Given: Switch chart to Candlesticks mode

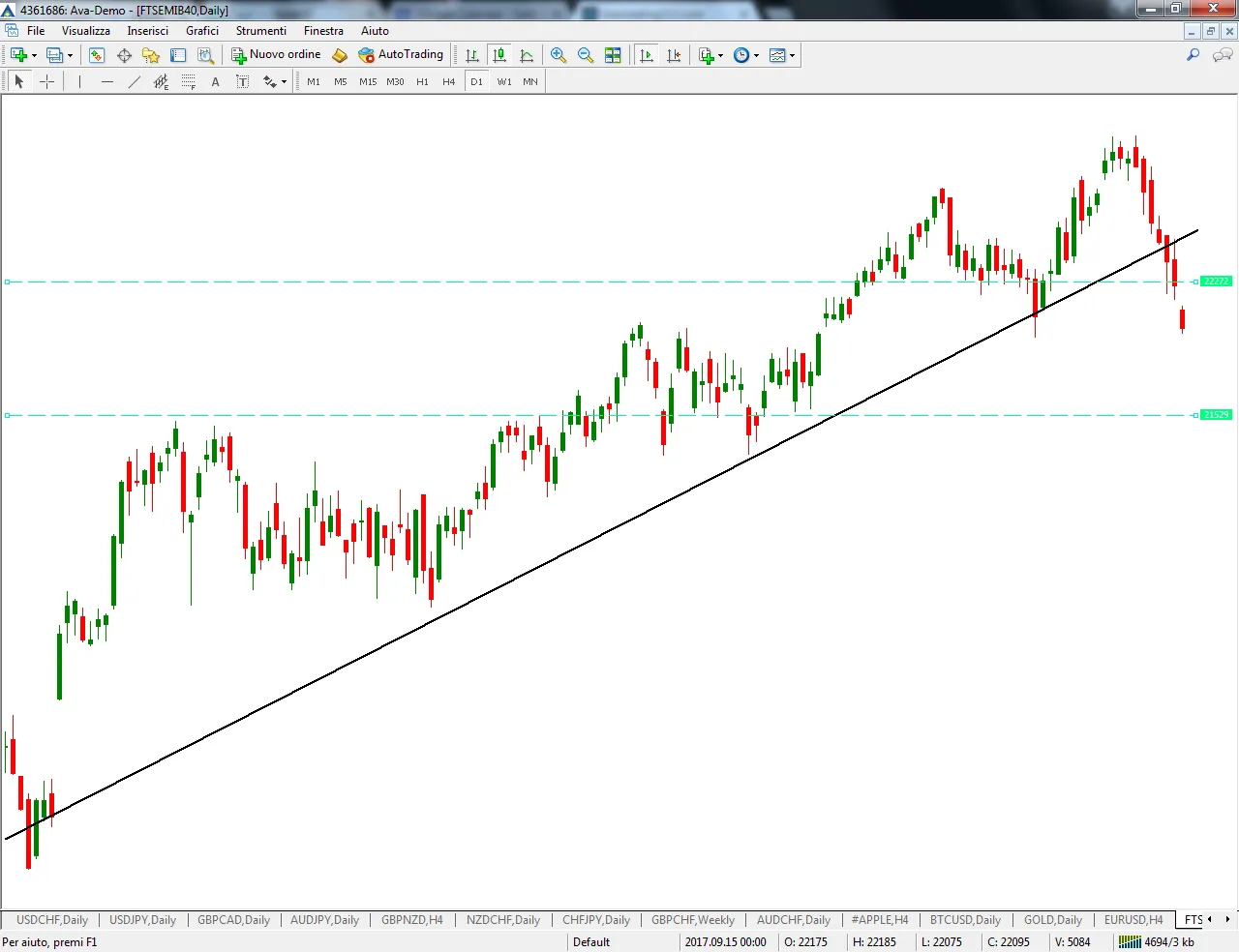Looking at the screenshot, I should [x=499, y=55].
